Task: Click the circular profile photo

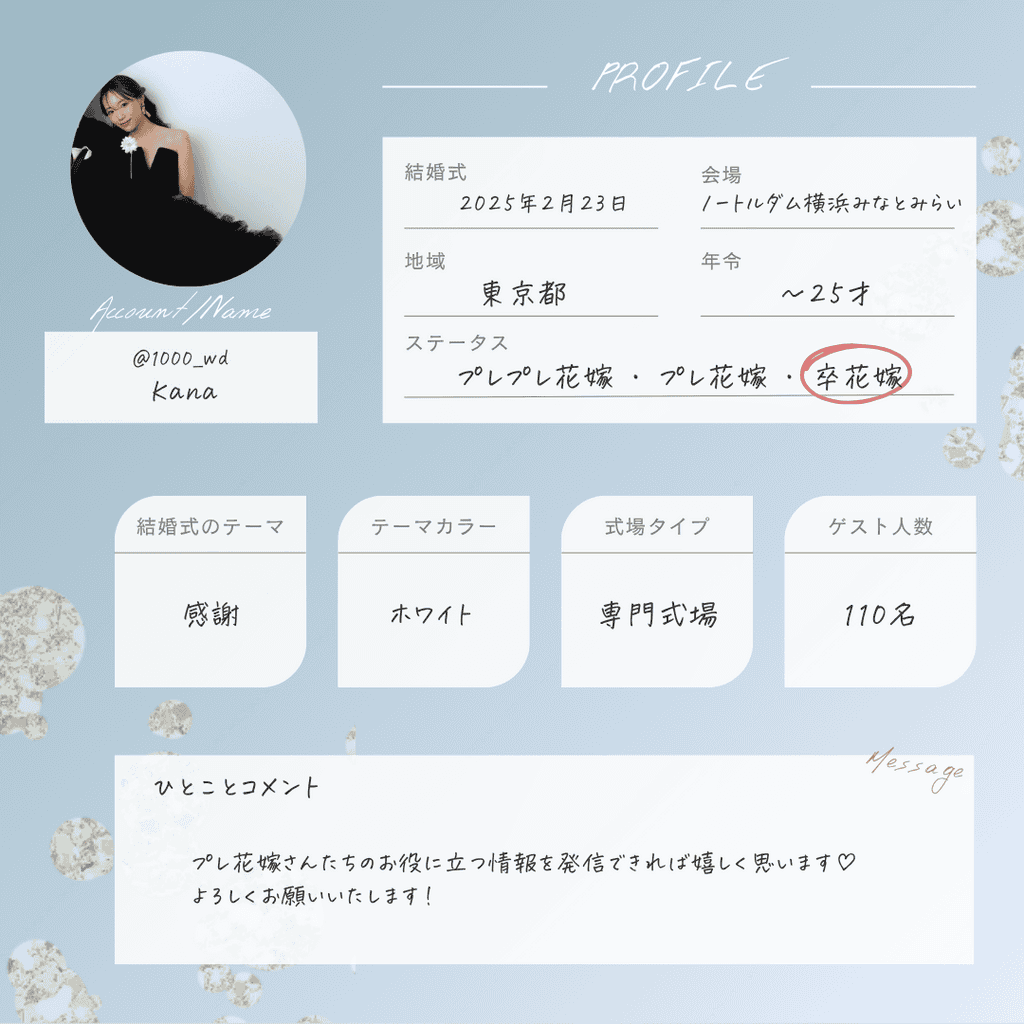Action: point(188,168)
